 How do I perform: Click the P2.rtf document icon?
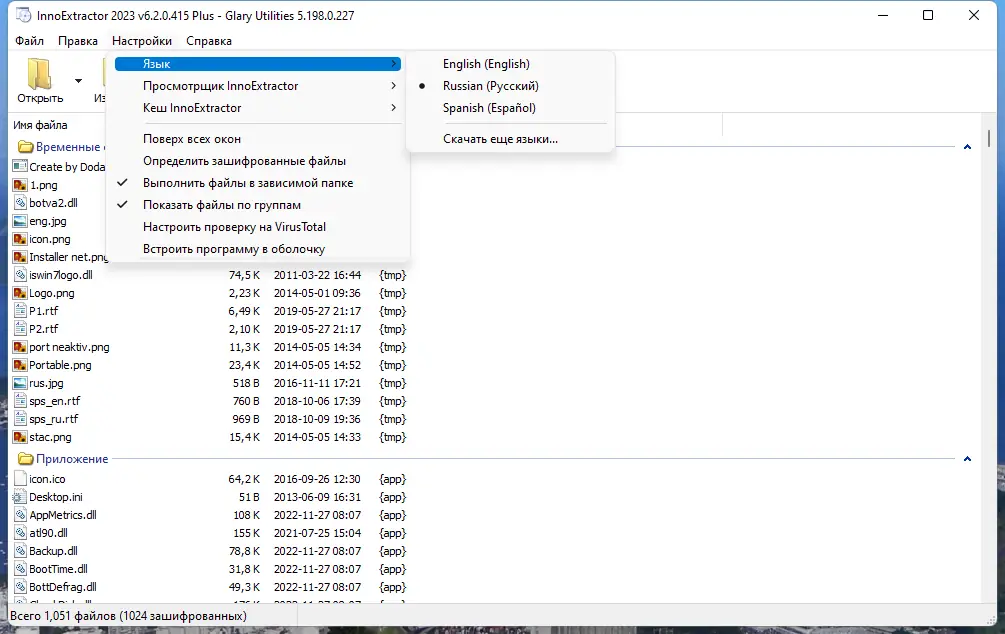pyautogui.click(x=20, y=329)
